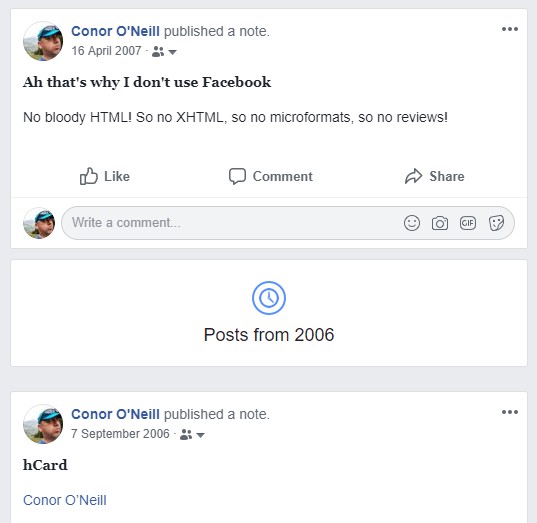
Task: Click the Share arrow icon
Action: tap(414, 176)
